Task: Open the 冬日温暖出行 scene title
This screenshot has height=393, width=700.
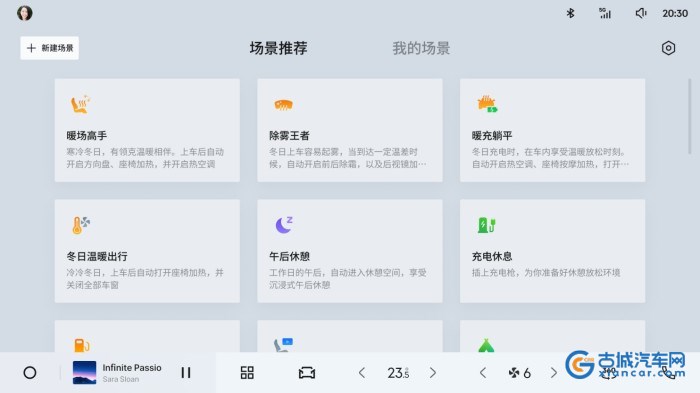Action: tap(97, 256)
